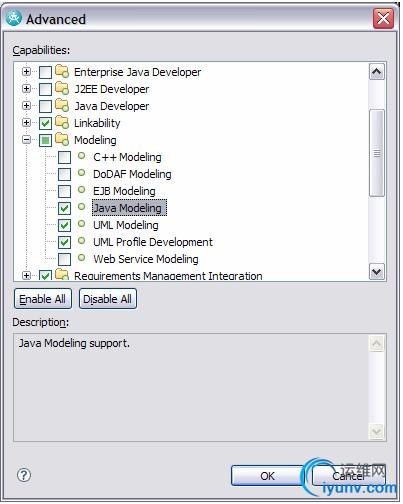Click the capabilities list scroll down arrow

point(377,272)
